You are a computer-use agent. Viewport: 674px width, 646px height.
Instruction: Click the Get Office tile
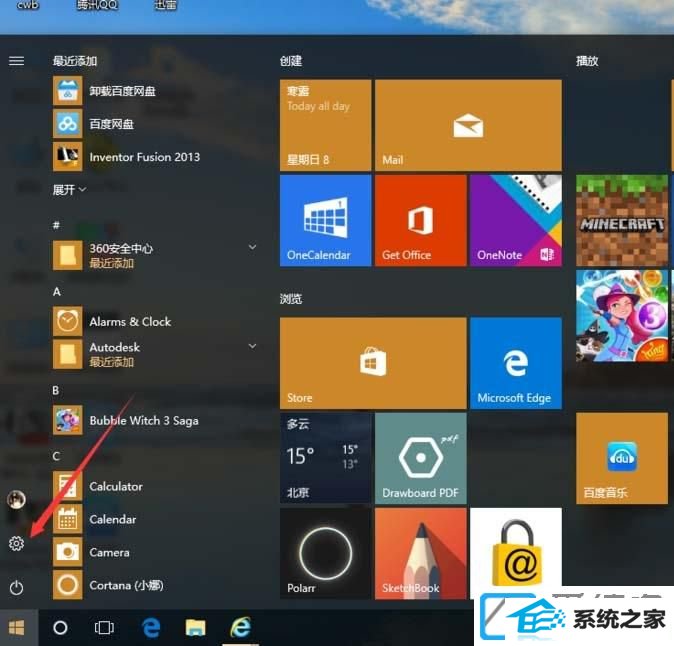point(420,220)
